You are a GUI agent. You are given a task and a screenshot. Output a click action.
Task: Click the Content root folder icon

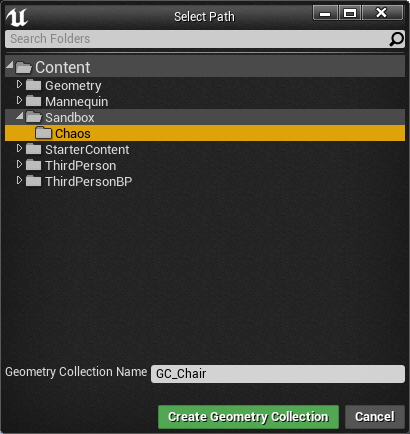click(x=23, y=67)
